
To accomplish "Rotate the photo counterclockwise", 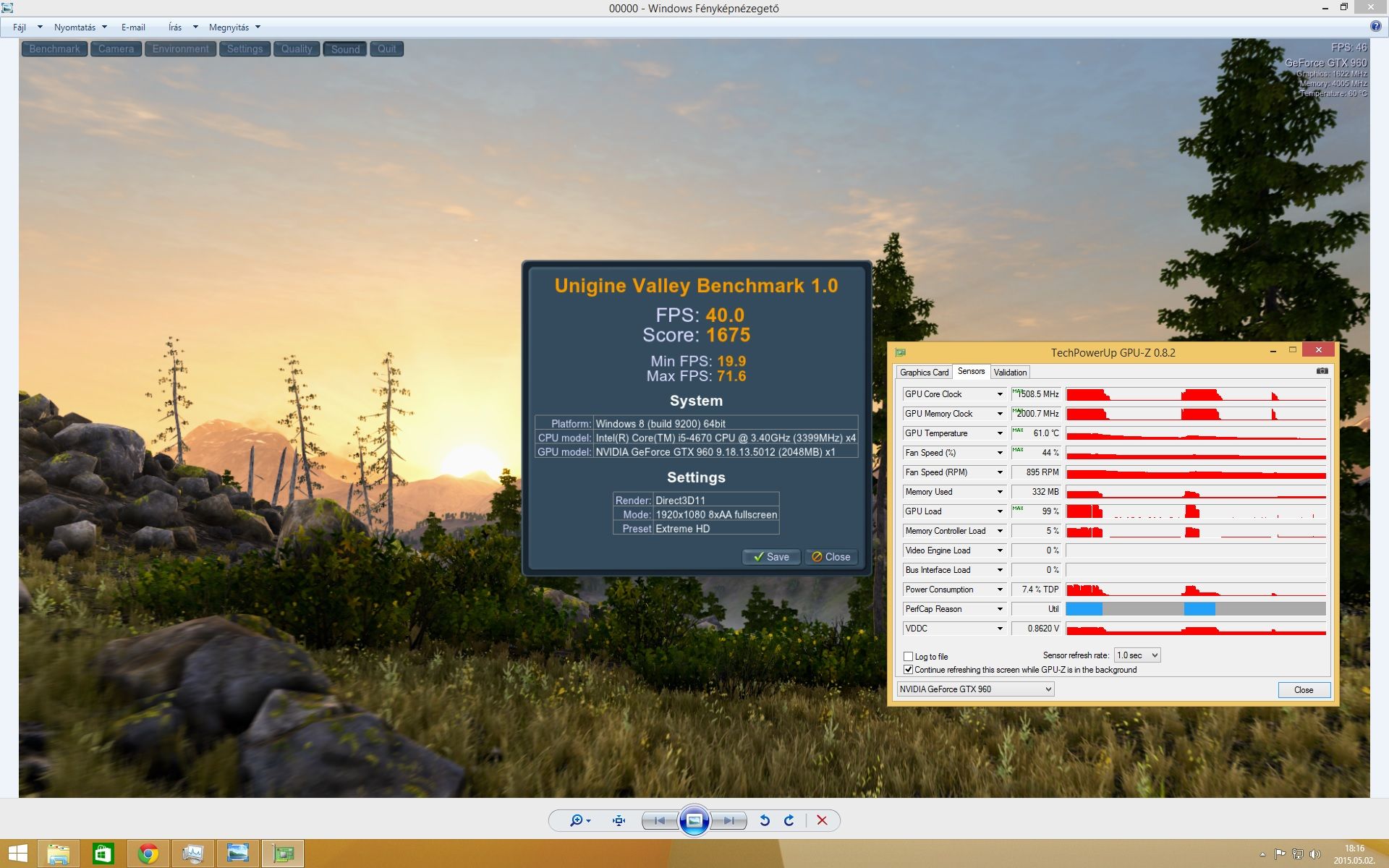I will [765, 820].
